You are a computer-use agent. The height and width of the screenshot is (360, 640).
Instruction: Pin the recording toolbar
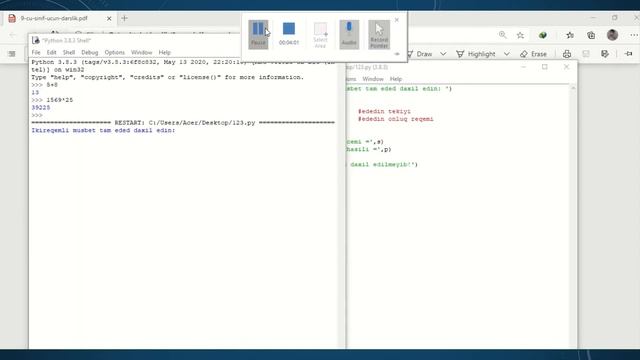397,53
